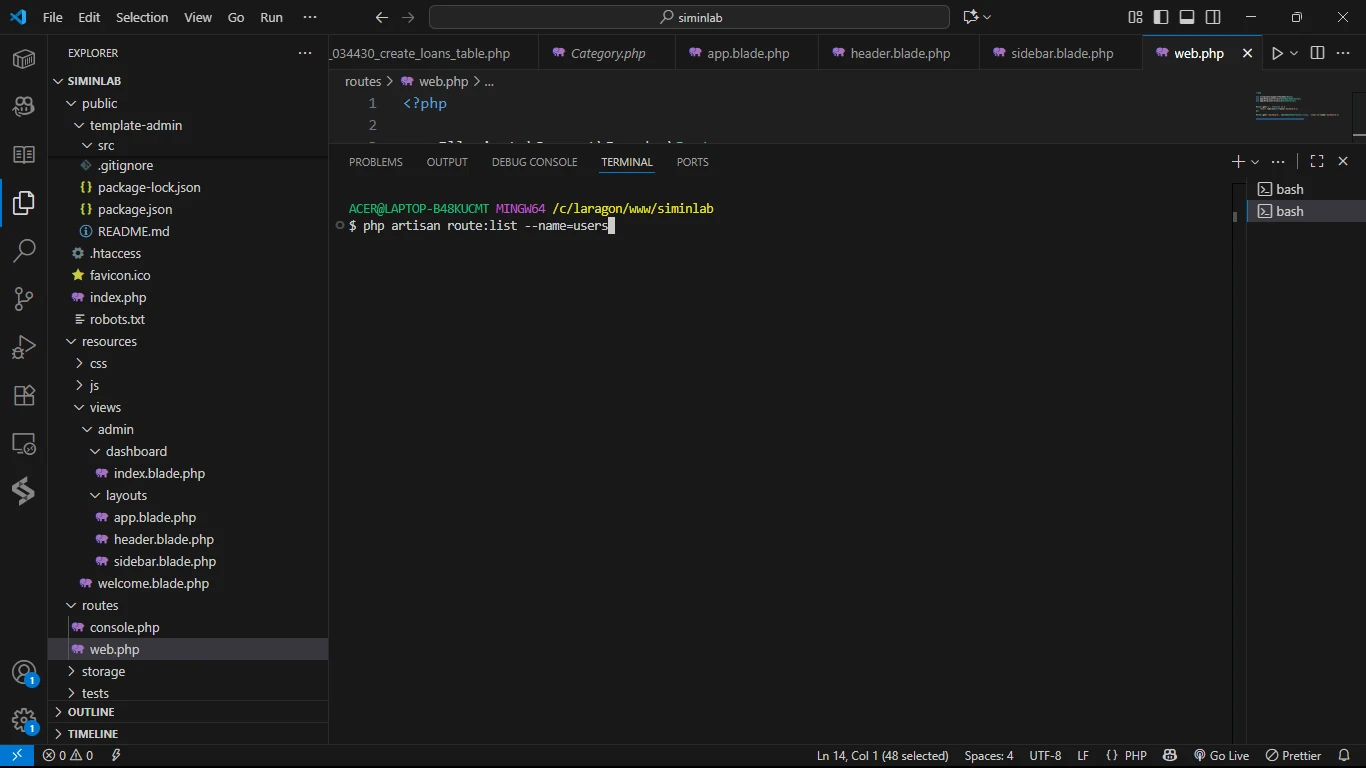This screenshot has width=1366, height=768.
Task: Maximize the terminal panel size
Action: tap(1317, 162)
